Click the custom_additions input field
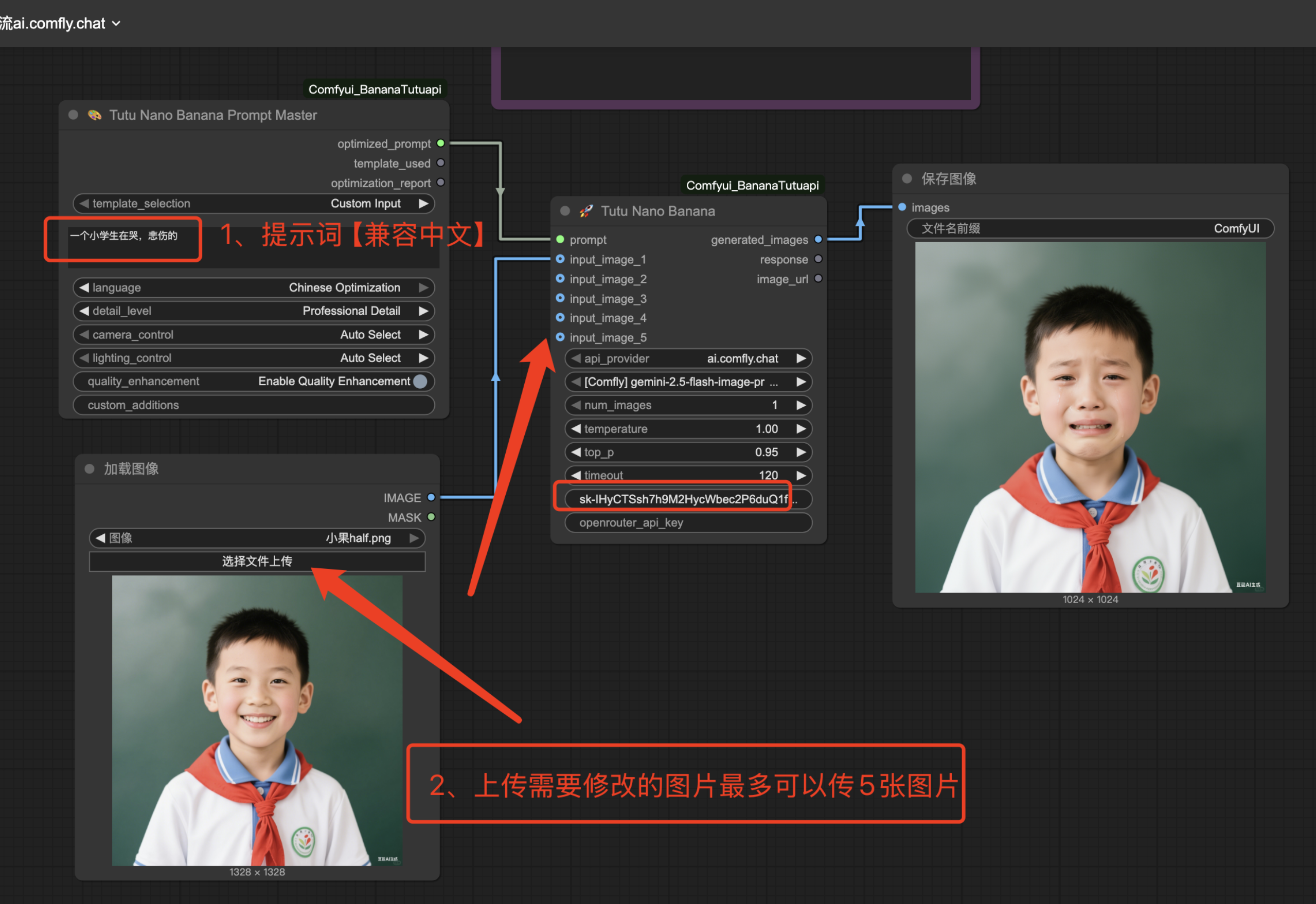The height and width of the screenshot is (904, 1316). pos(253,405)
